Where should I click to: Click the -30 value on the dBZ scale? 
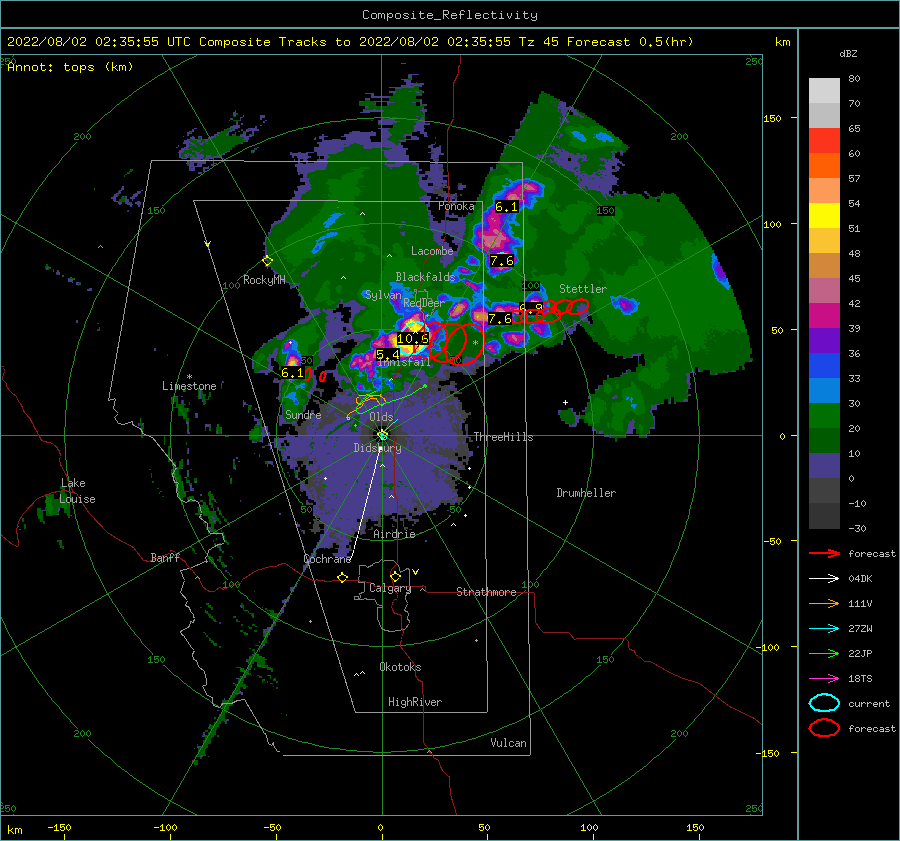point(857,528)
